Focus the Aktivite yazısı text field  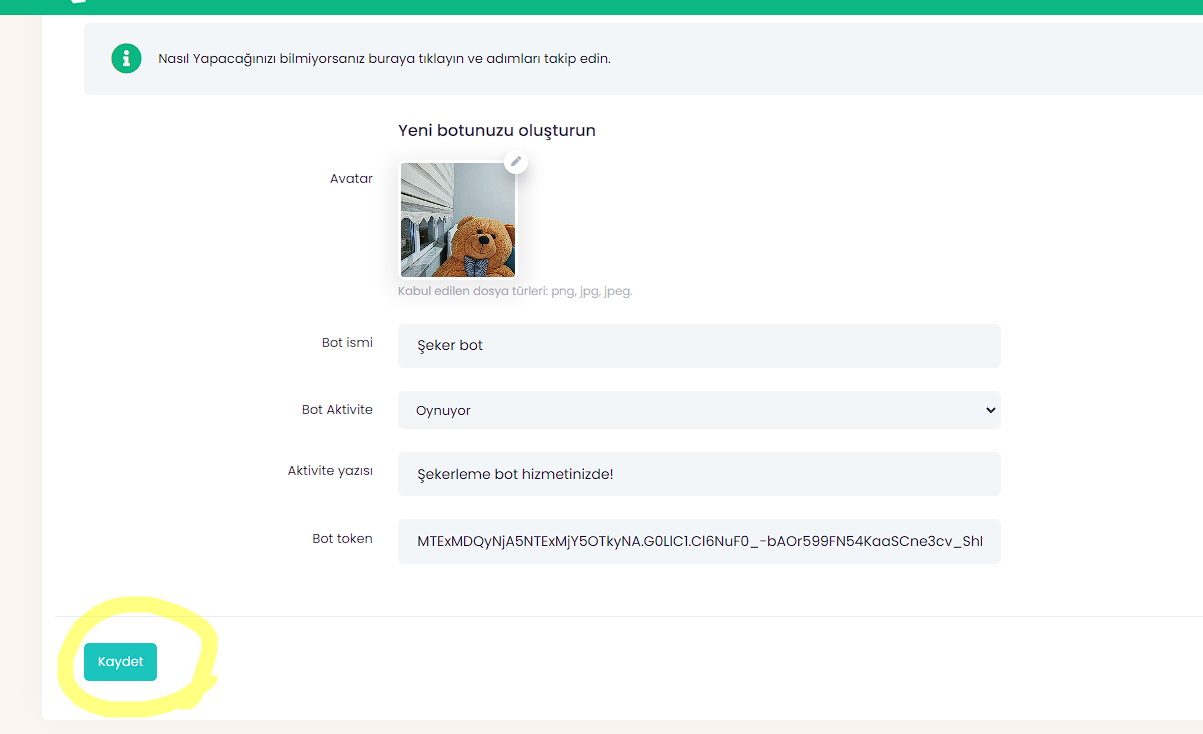click(x=699, y=474)
